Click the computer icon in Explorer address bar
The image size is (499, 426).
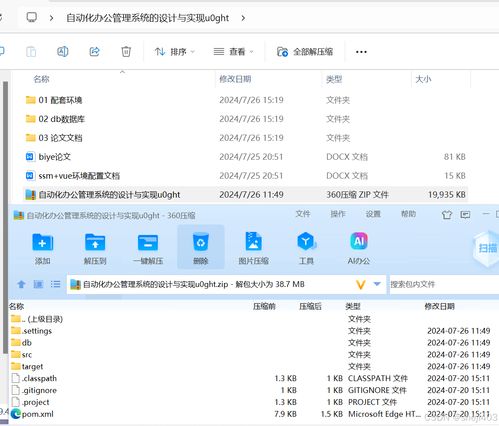pos(32,17)
